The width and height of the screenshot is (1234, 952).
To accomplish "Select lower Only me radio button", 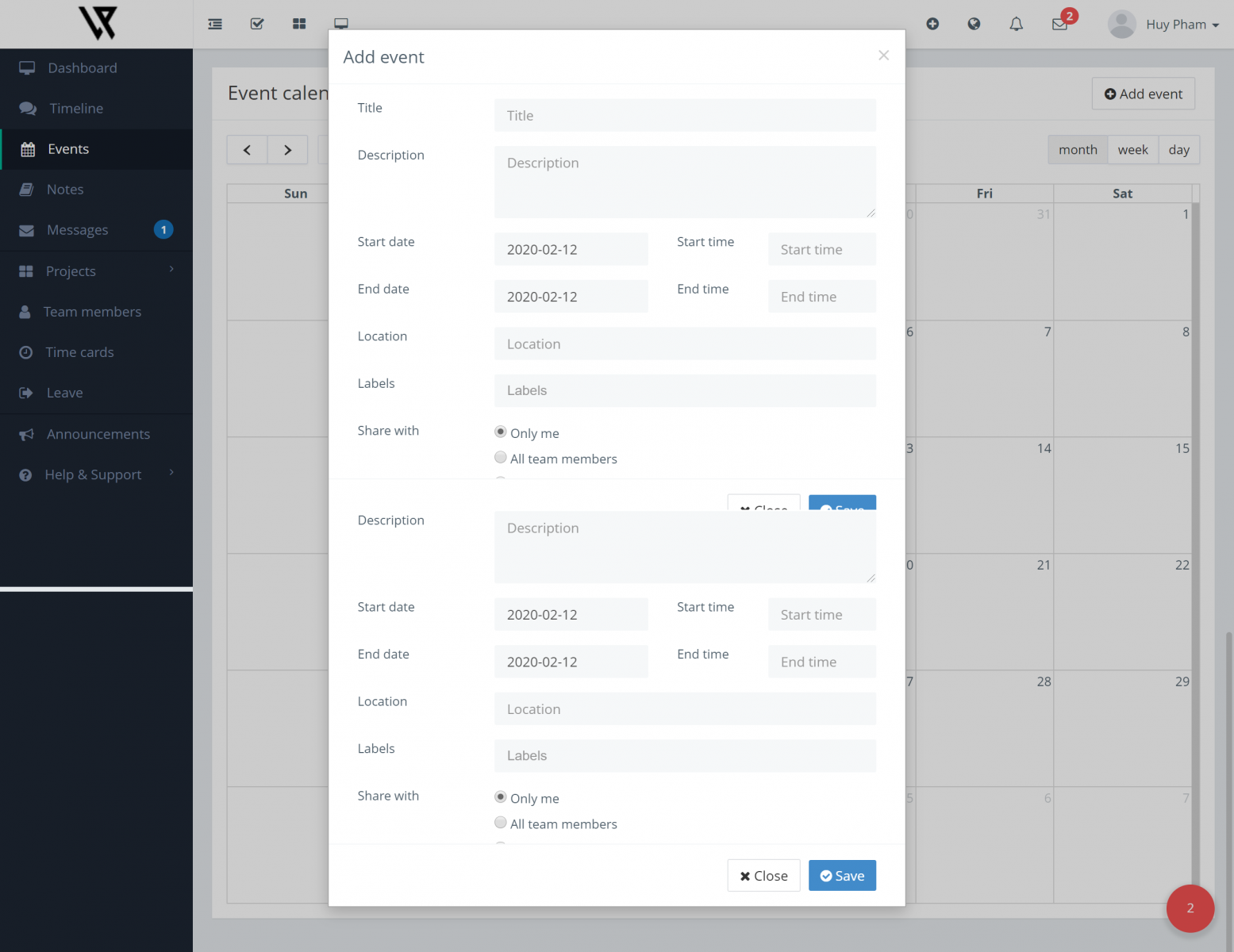I will tap(501, 797).
